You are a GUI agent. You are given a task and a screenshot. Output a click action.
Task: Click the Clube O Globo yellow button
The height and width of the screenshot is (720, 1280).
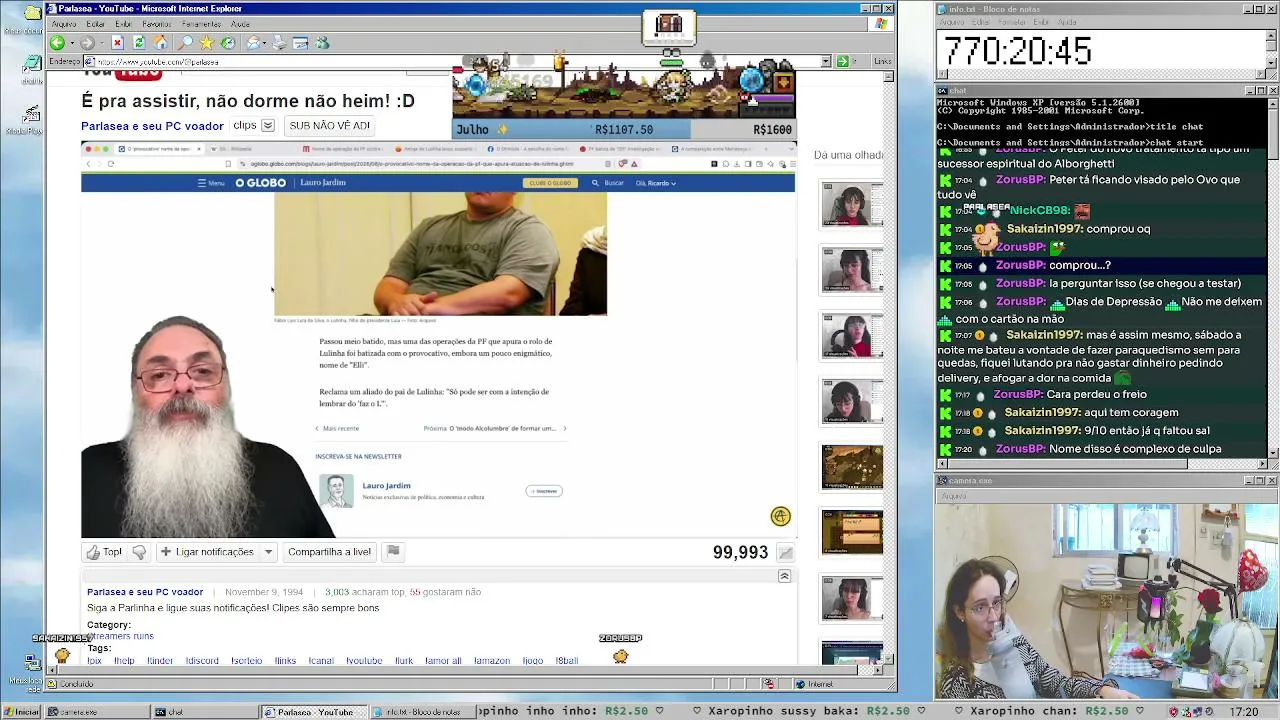click(550, 183)
